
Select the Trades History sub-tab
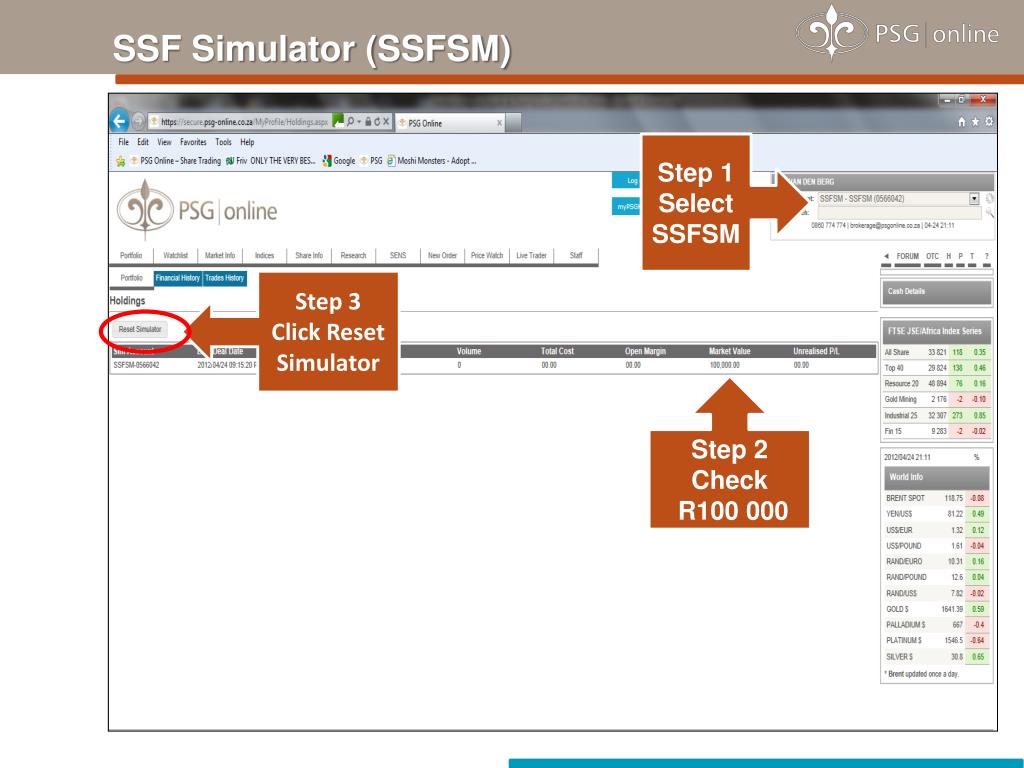[x=225, y=278]
